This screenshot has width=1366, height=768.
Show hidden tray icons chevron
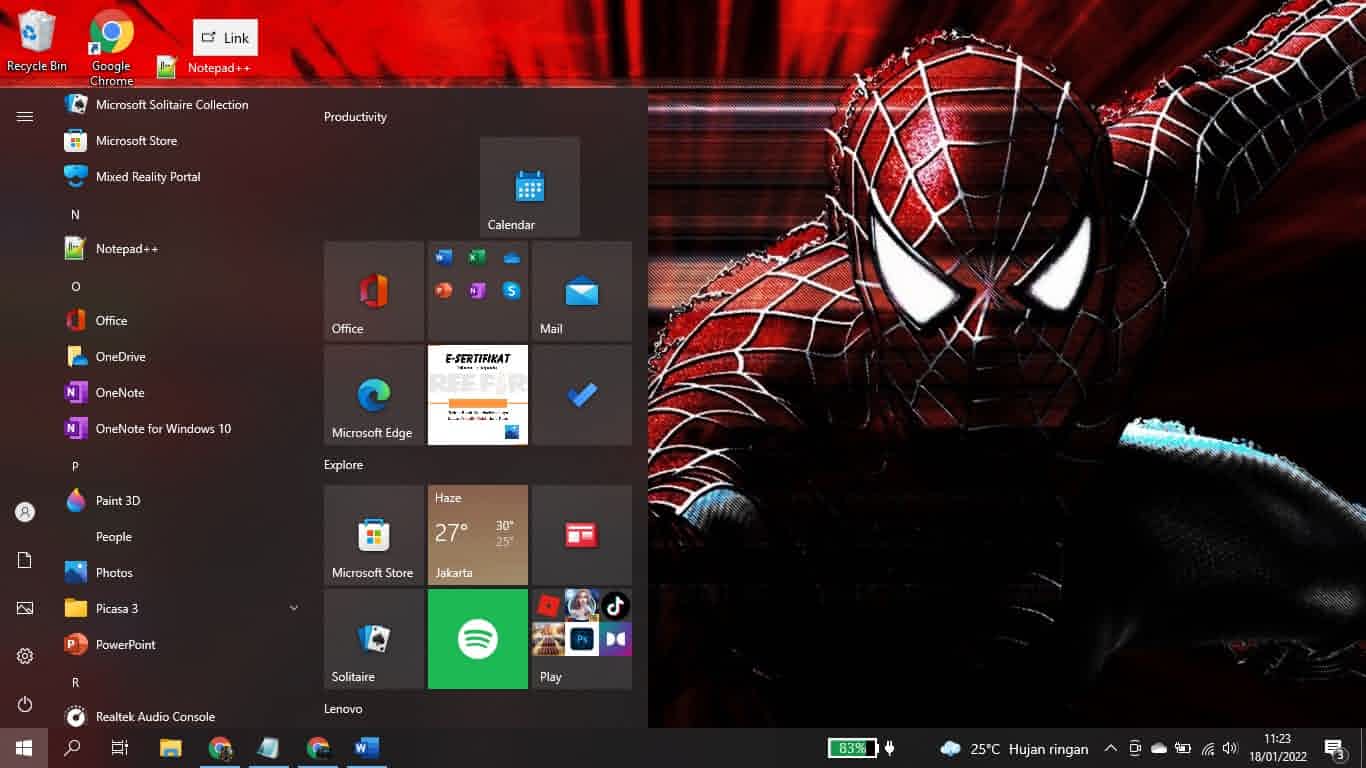(x=1111, y=748)
